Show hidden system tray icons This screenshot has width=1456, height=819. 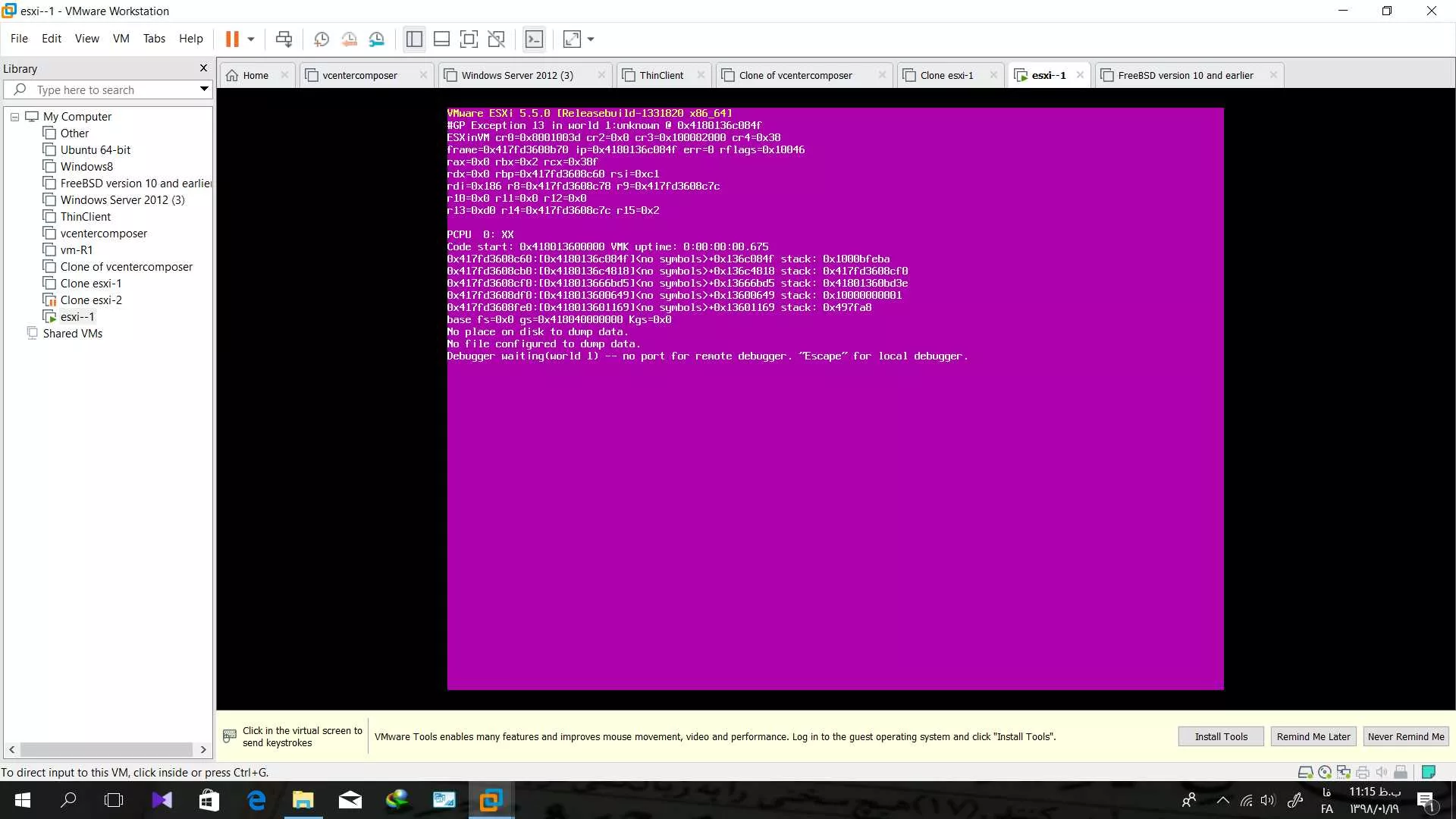pos(1222,800)
